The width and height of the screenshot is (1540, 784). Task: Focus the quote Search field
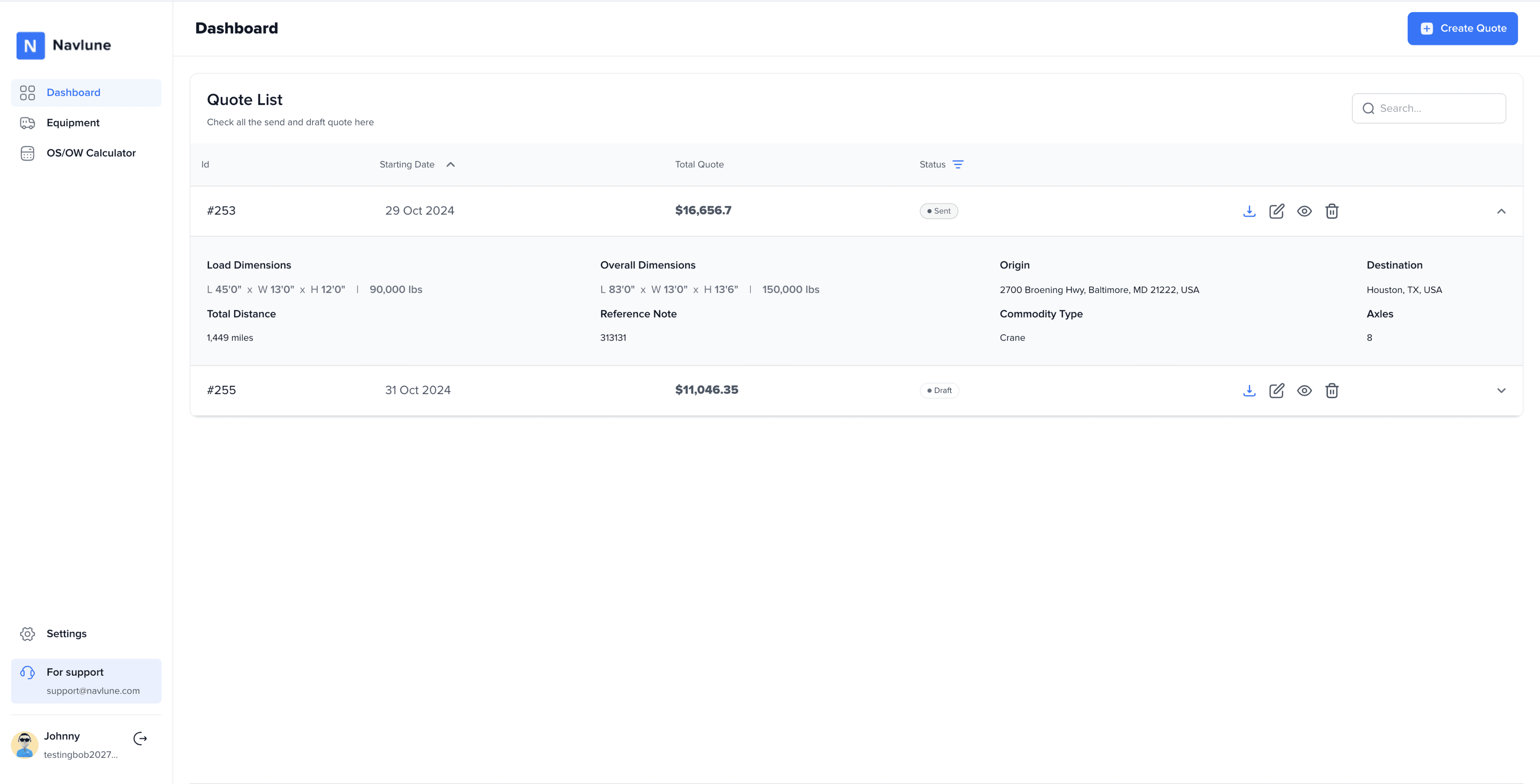(1429, 108)
